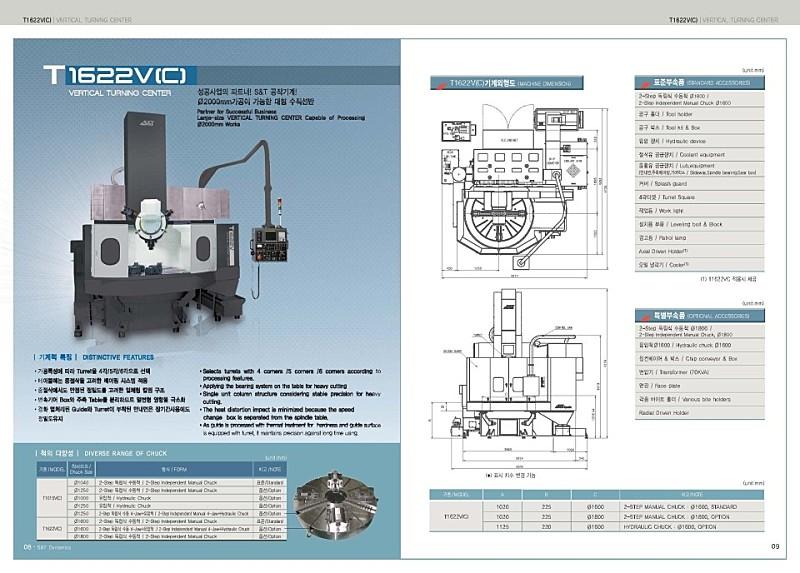The width and height of the screenshot is (800, 573).
Task: Click the top-right 'T1622V(C)' page header
Action: point(684,20)
